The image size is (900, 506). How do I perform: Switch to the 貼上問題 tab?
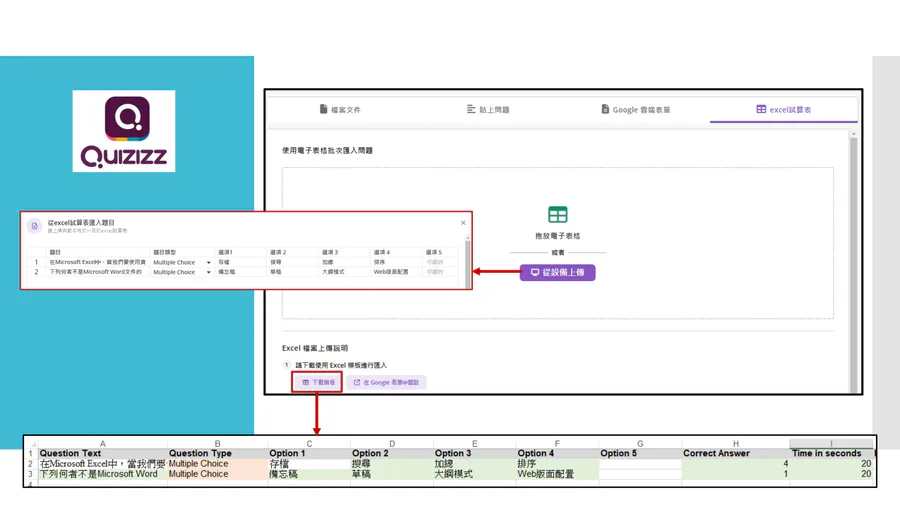488,109
